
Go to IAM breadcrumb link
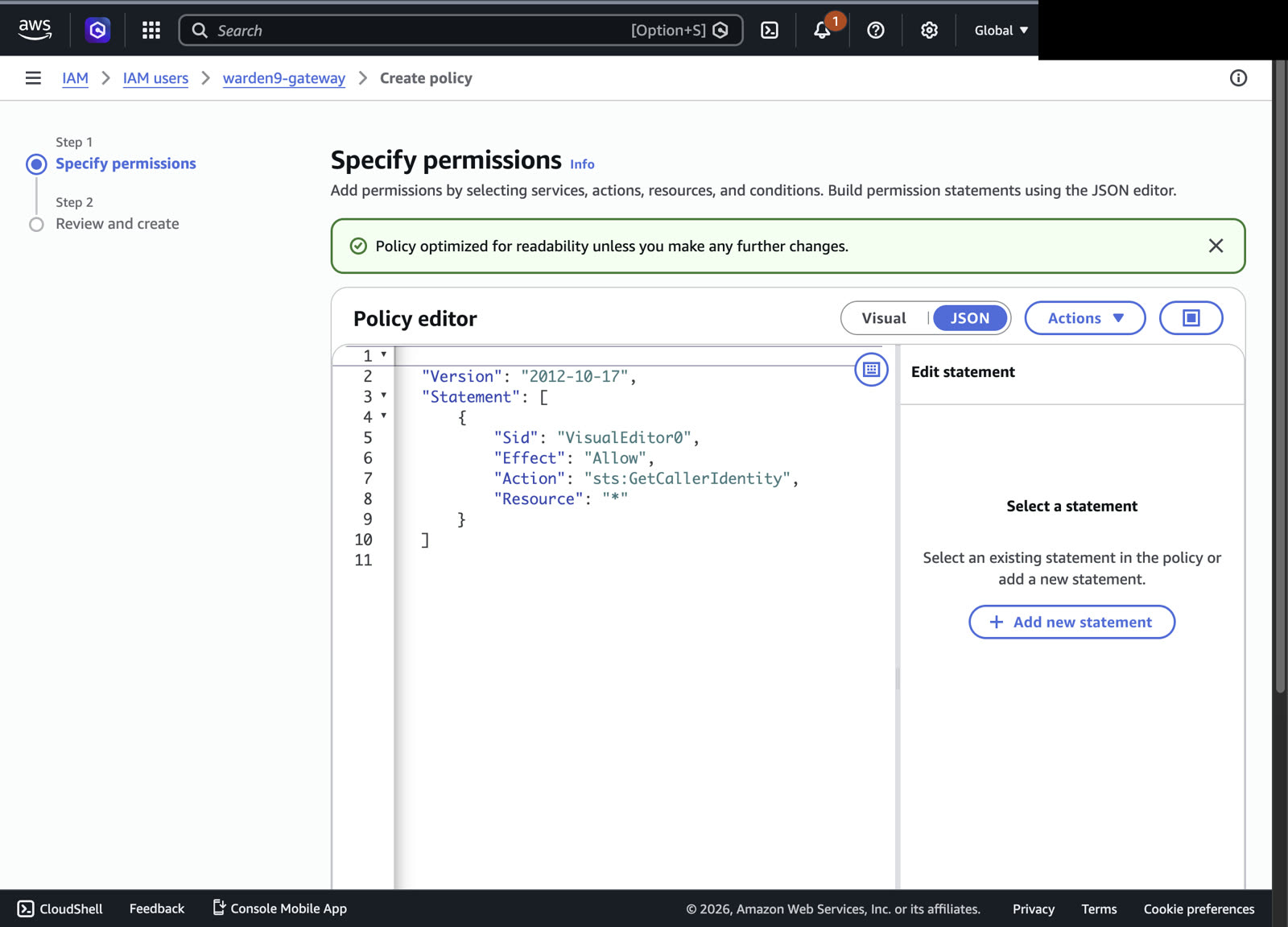pyautogui.click(x=75, y=78)
